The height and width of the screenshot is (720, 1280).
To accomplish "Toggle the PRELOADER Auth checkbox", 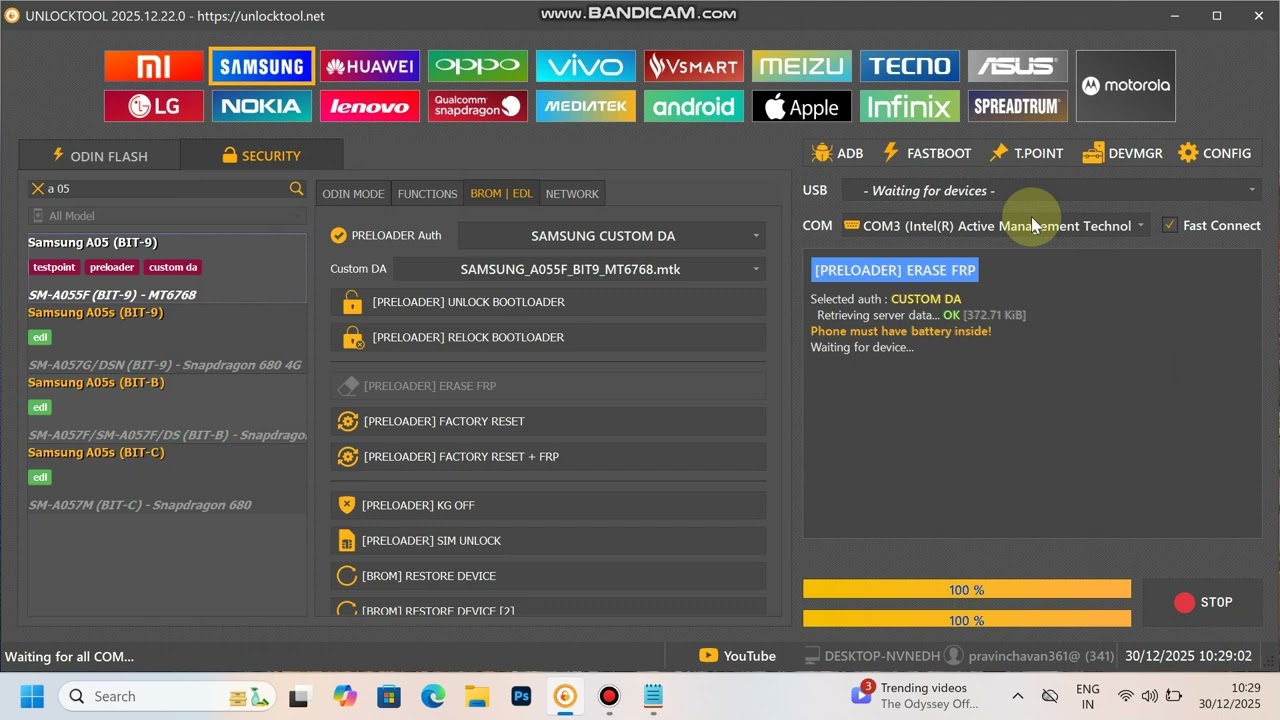I will pos(339,235).
